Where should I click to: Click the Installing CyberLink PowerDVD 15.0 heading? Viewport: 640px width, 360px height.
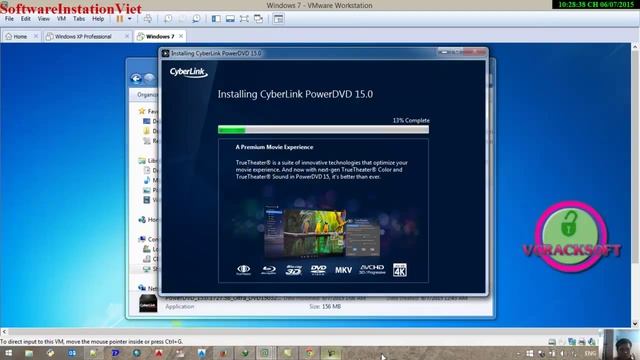(x=295, y=94)
